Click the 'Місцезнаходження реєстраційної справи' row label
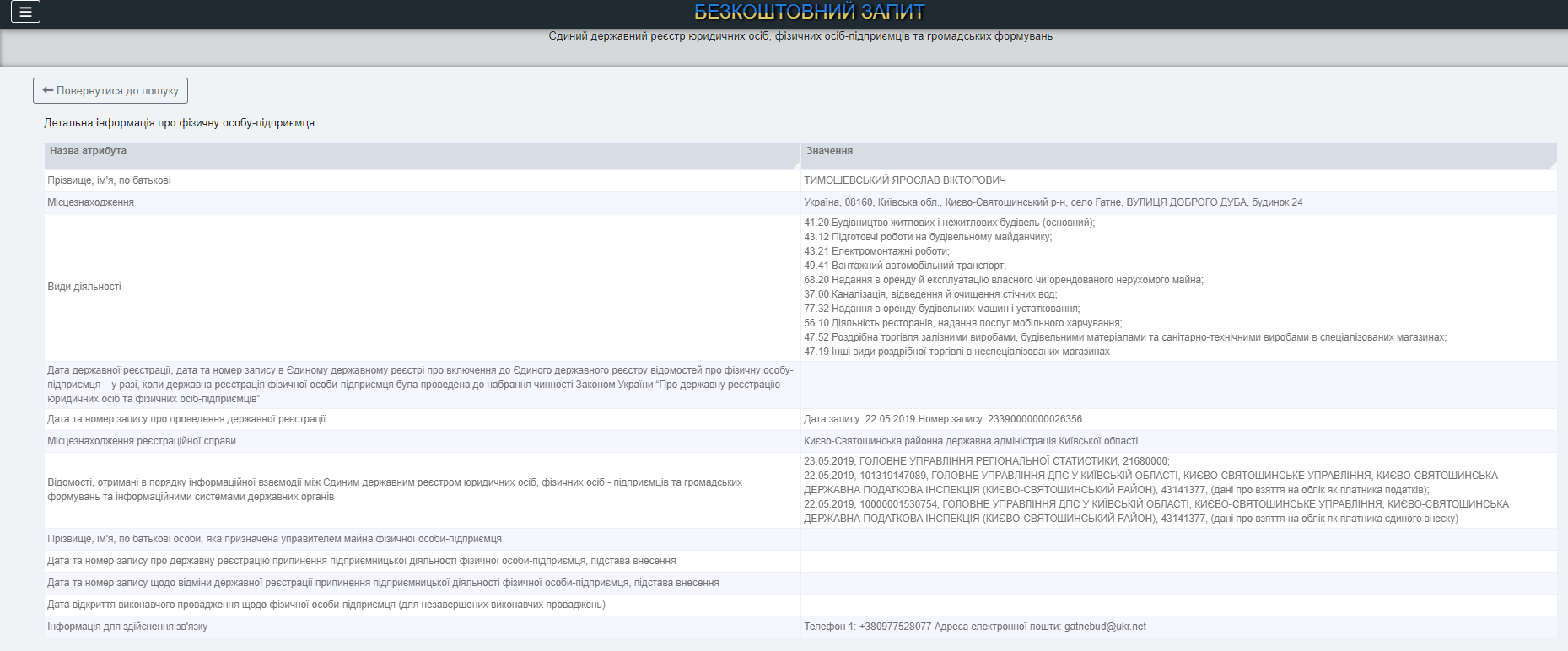Image resolution: width=1568 pixels, height=651 pixels. point(142,441)
